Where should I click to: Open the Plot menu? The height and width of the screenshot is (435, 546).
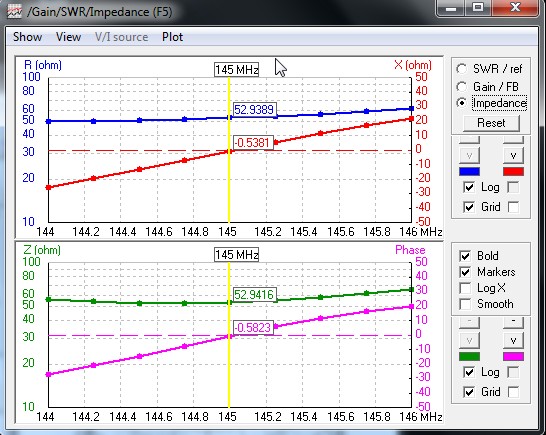tap(172, 37)
